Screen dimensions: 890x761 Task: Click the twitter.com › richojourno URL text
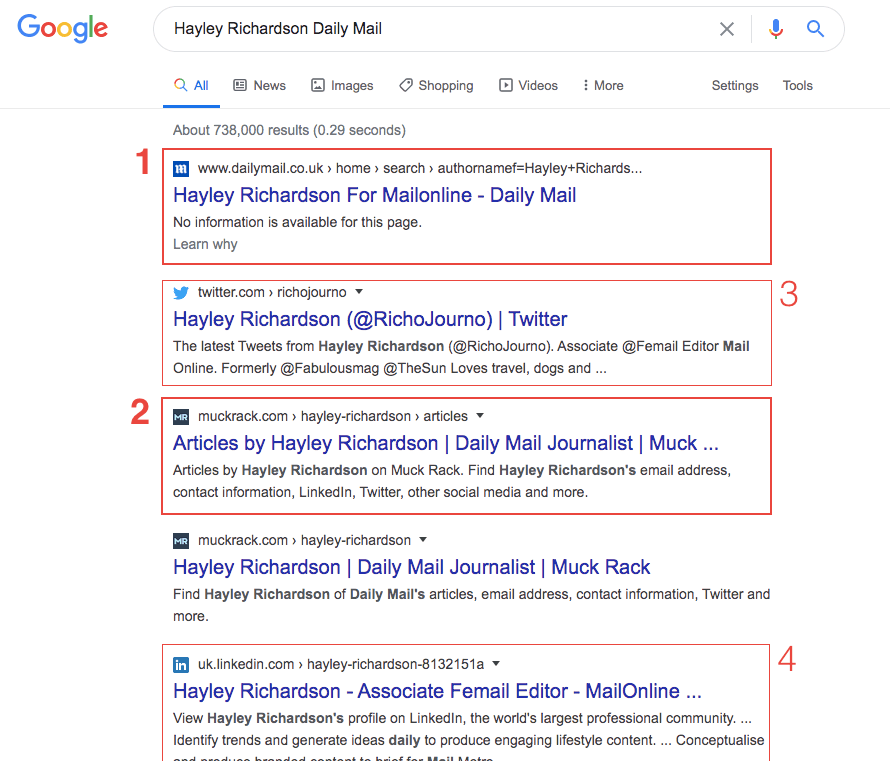click(272, 292)
